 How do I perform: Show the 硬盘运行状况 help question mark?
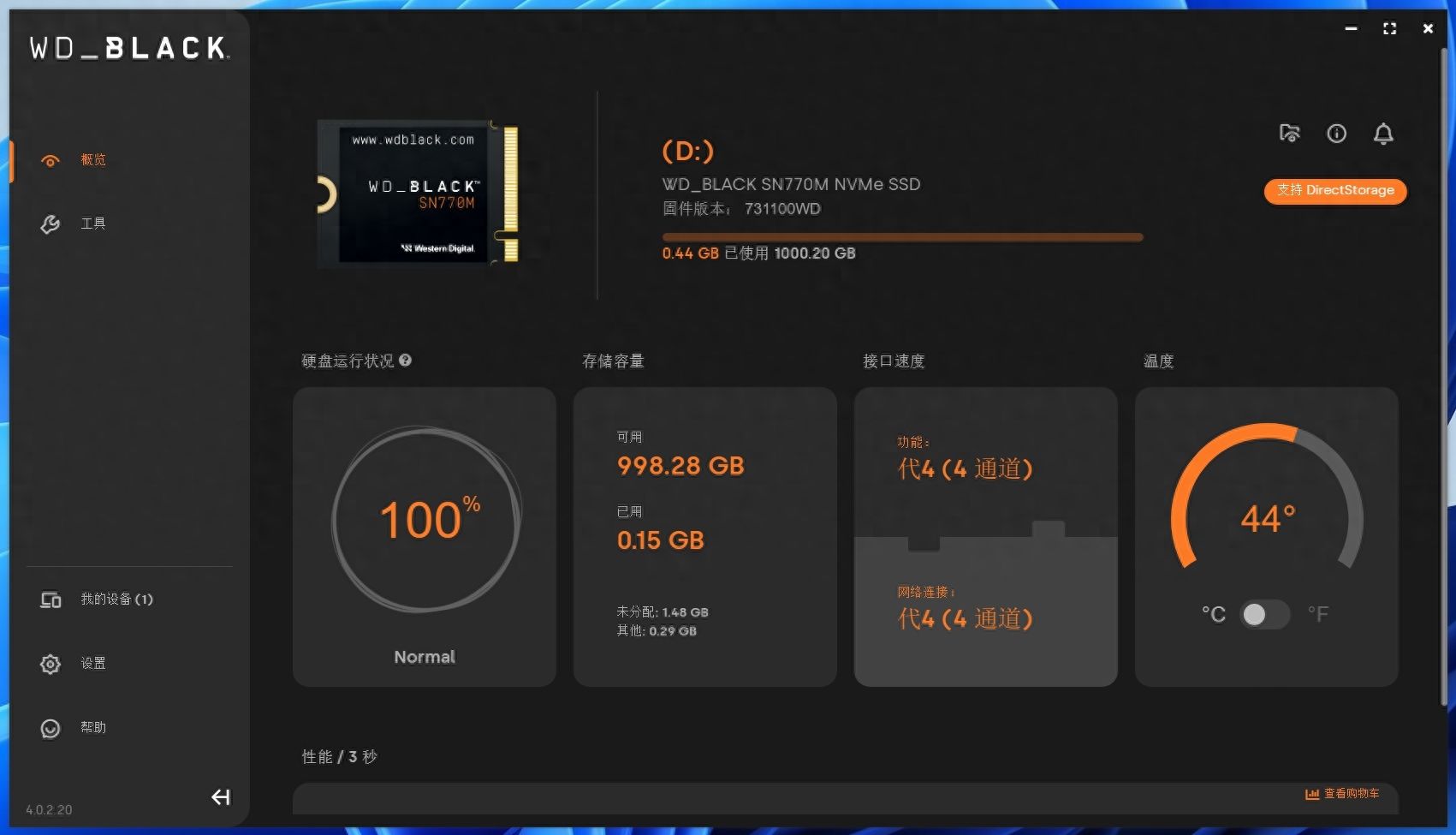click(406, 361)
